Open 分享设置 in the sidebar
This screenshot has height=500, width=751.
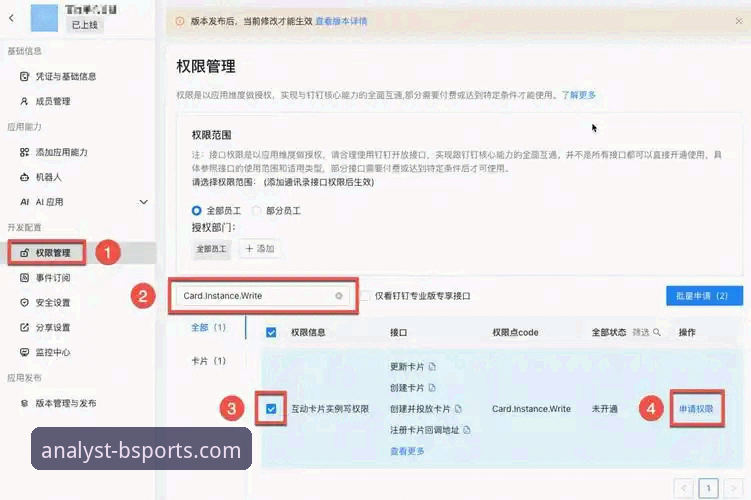(53, 328)
